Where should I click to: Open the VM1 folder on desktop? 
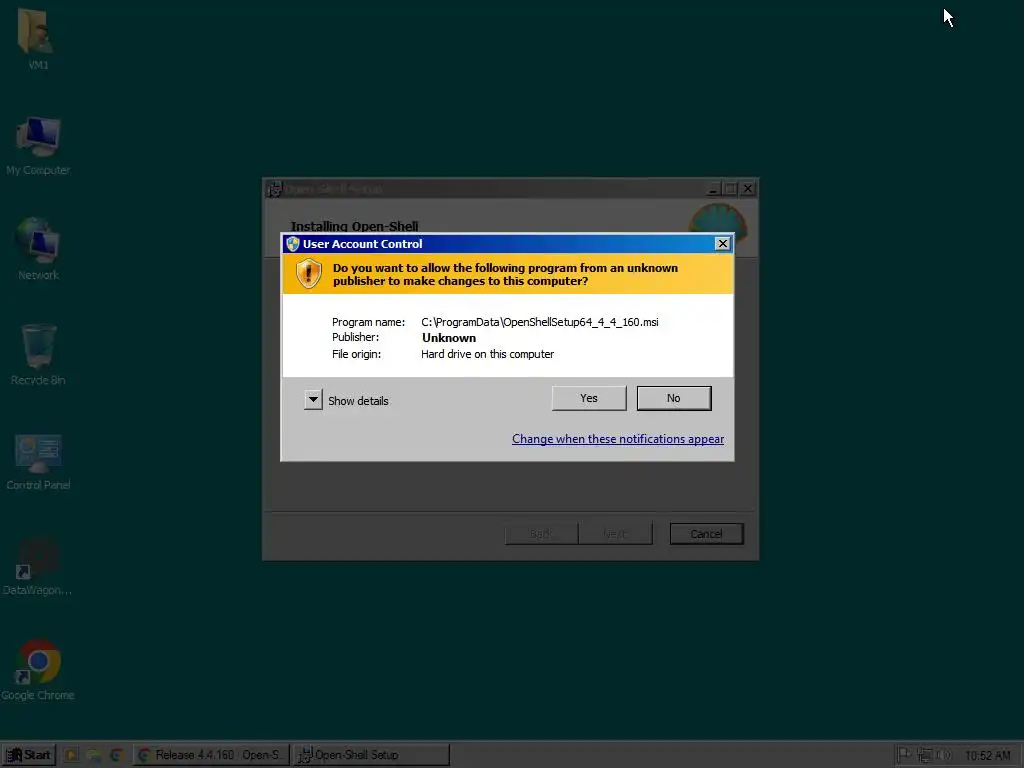tap(37, 38)
